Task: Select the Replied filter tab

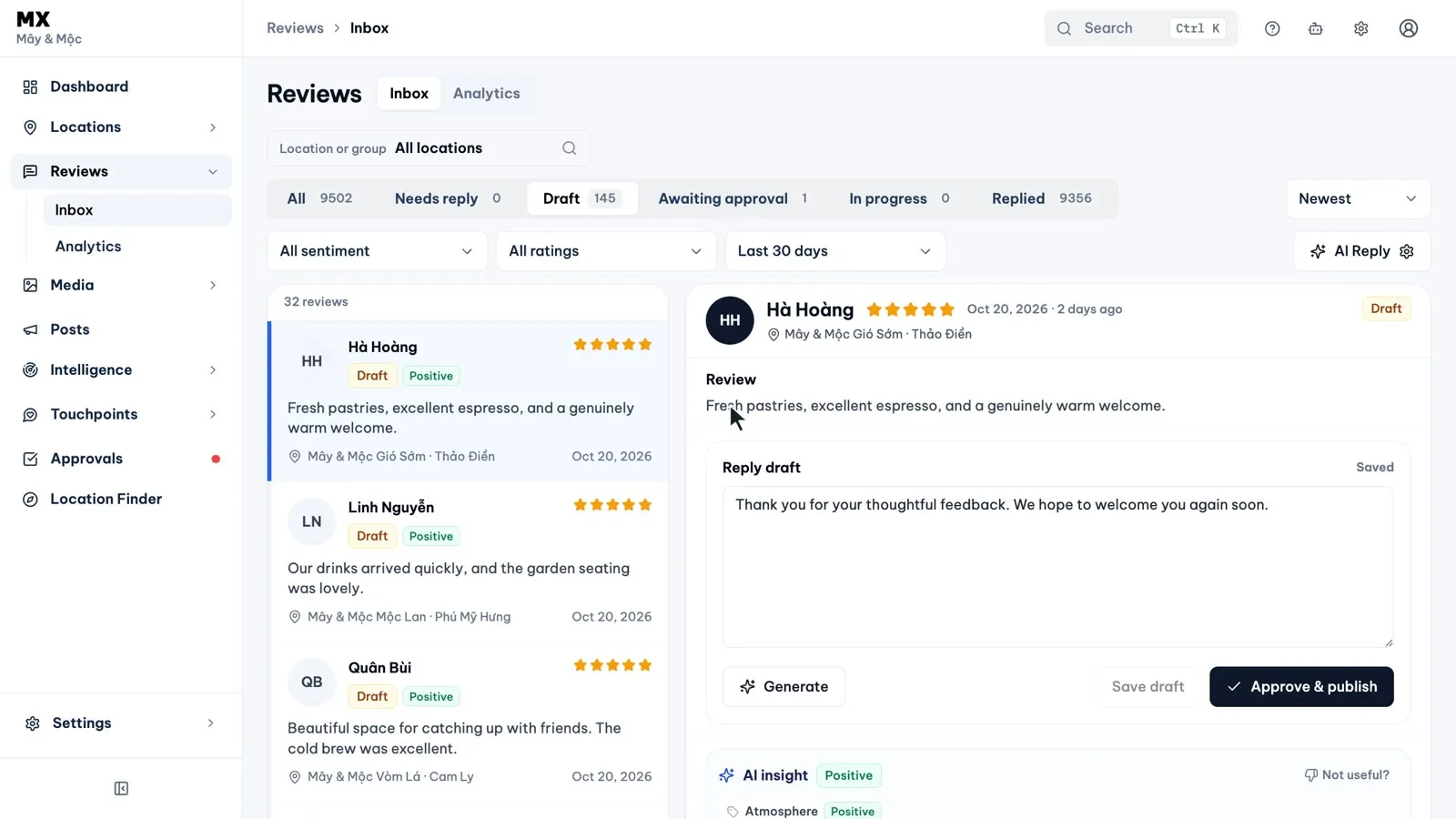Action: pos(1042,198)
